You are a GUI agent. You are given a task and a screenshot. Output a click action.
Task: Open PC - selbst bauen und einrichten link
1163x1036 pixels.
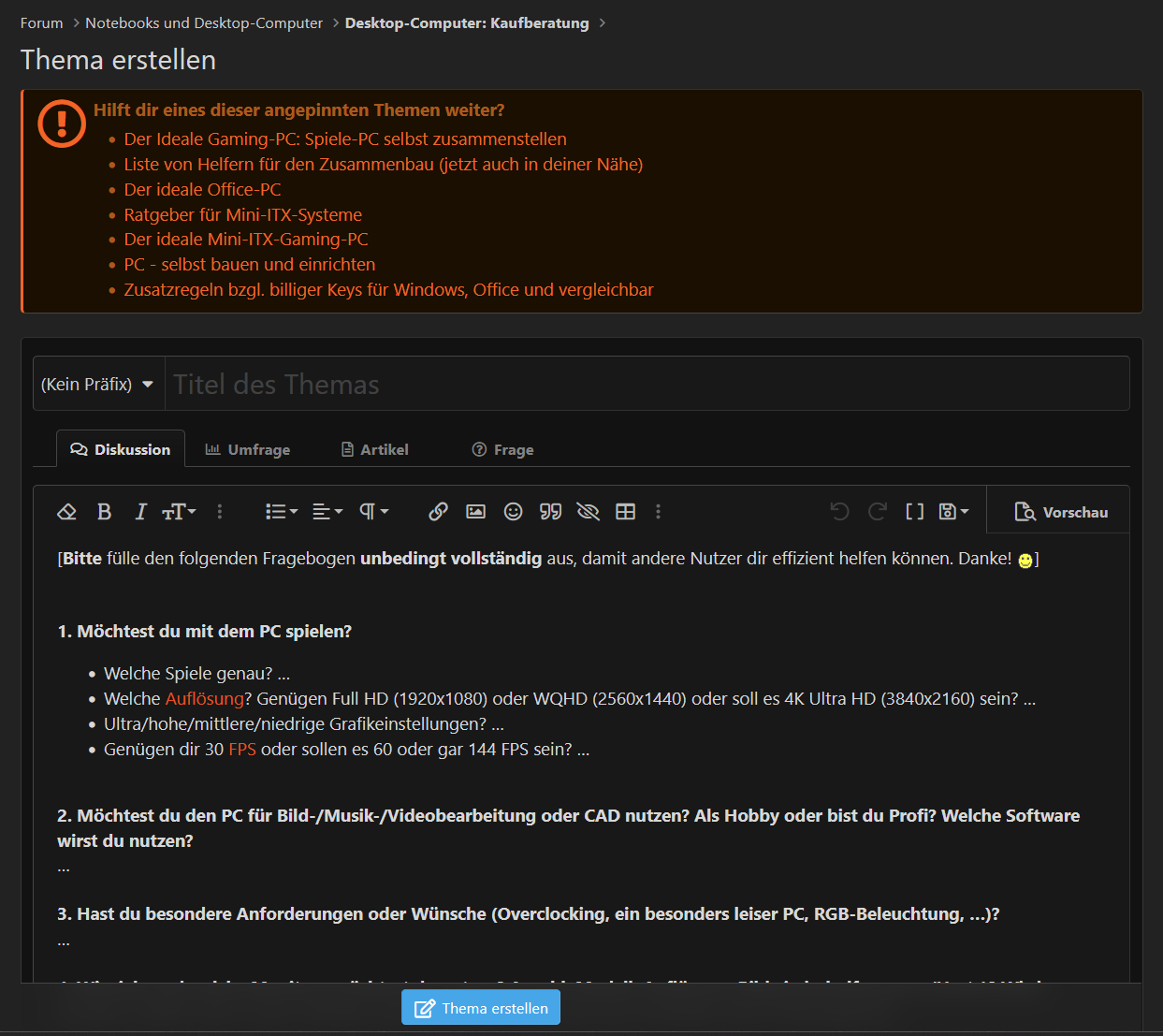pyautogui.click(x=250, y=265)
